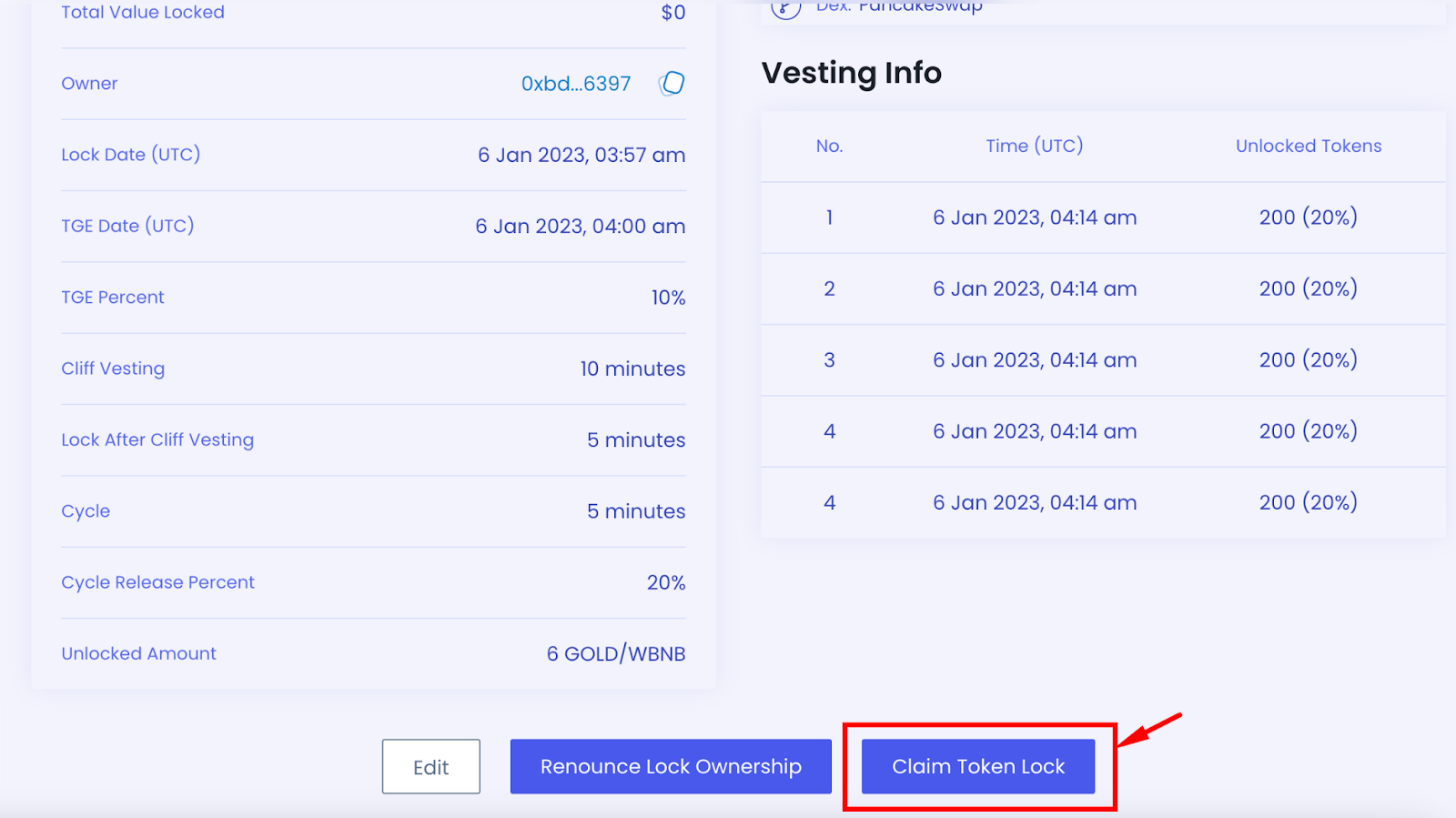Select the 'TGE Date (UTC)' label
The width and height of the screenshot is (1456, 818).
coord(127,226)
